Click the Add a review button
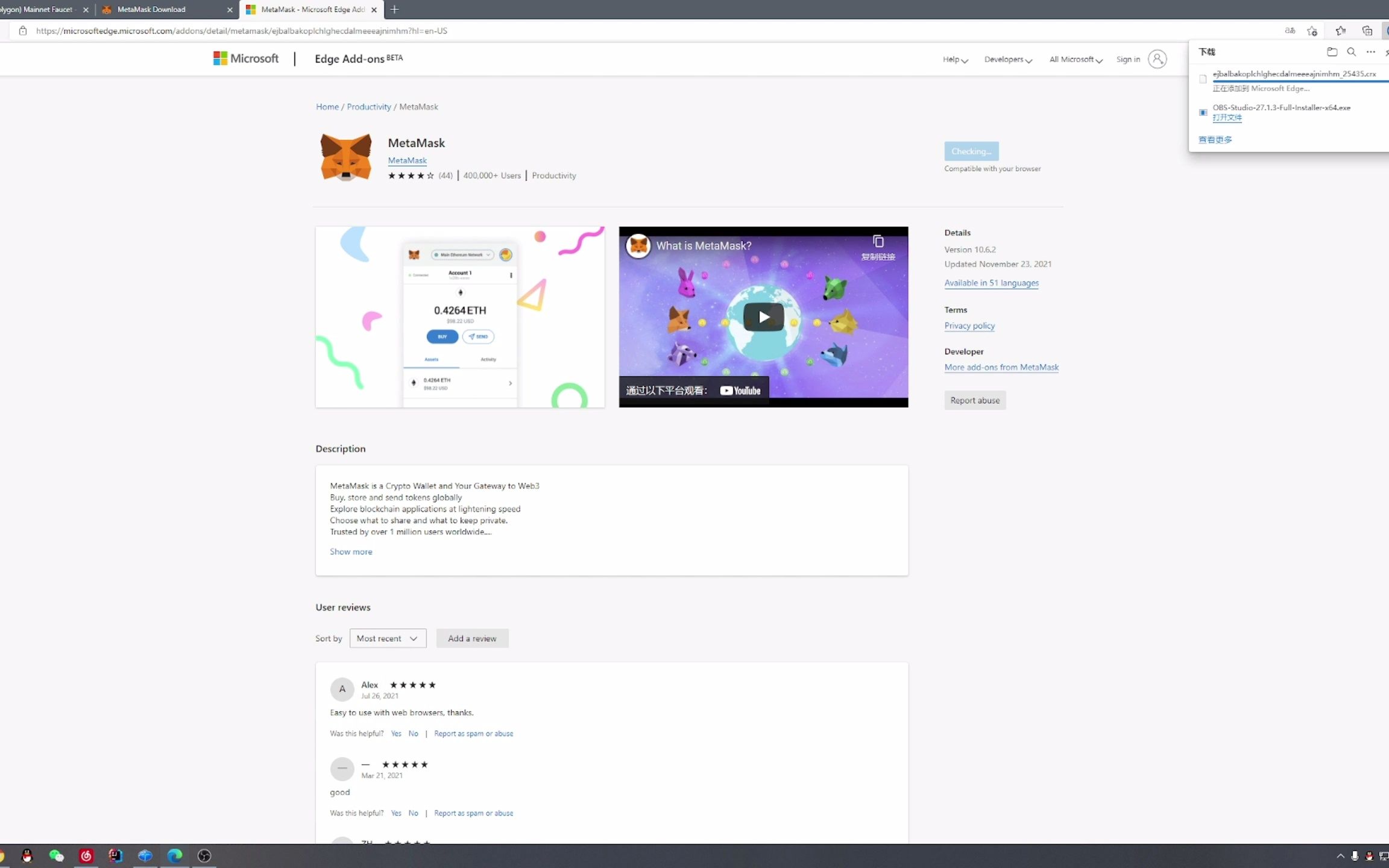Image resolution: width=1389 pixels, height=868 pixels. click(472, 638)
